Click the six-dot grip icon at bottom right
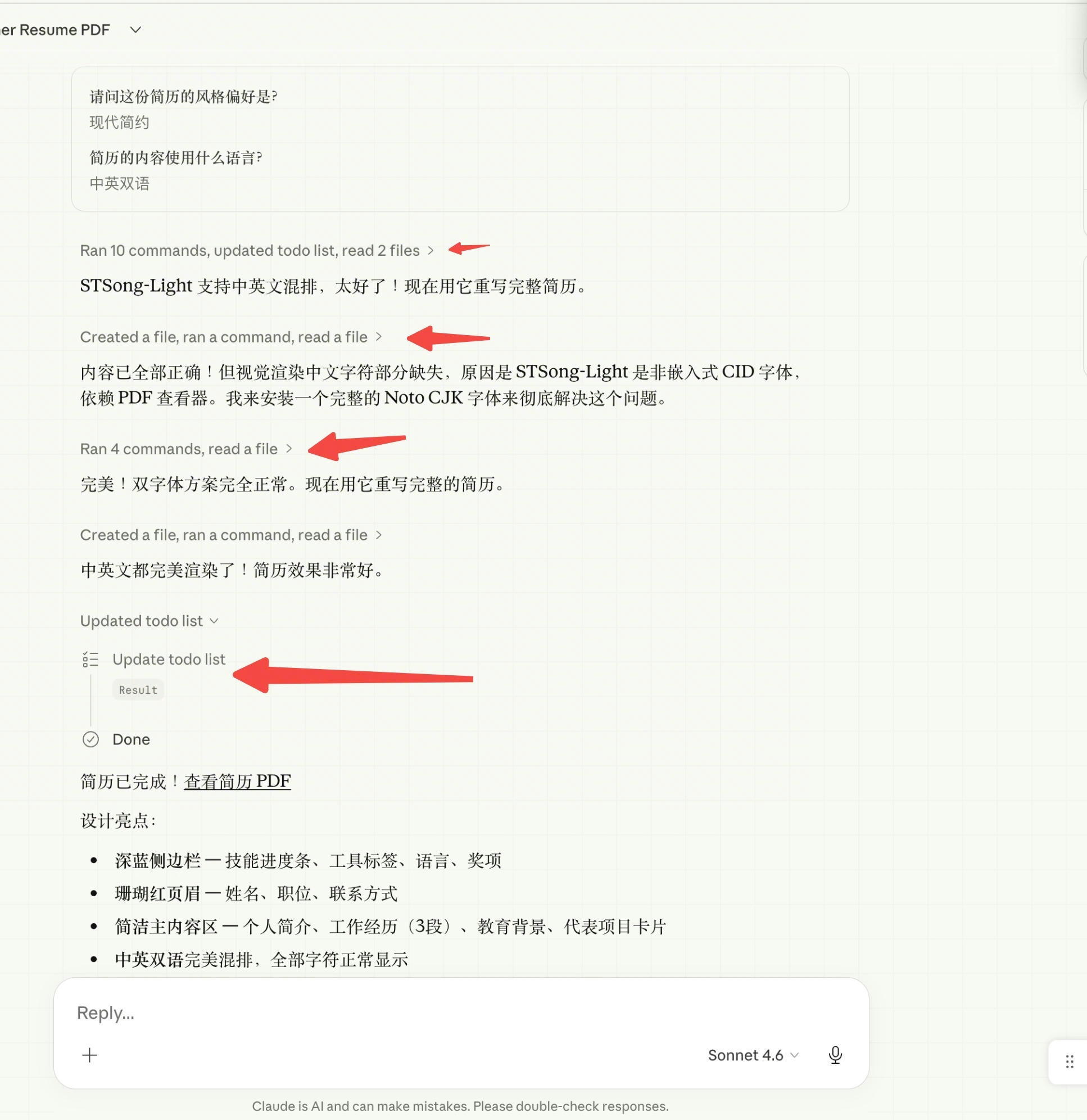The width and height of the screenshot is (1087, 1120). pyautogui.click(x=1069, y=1062)
